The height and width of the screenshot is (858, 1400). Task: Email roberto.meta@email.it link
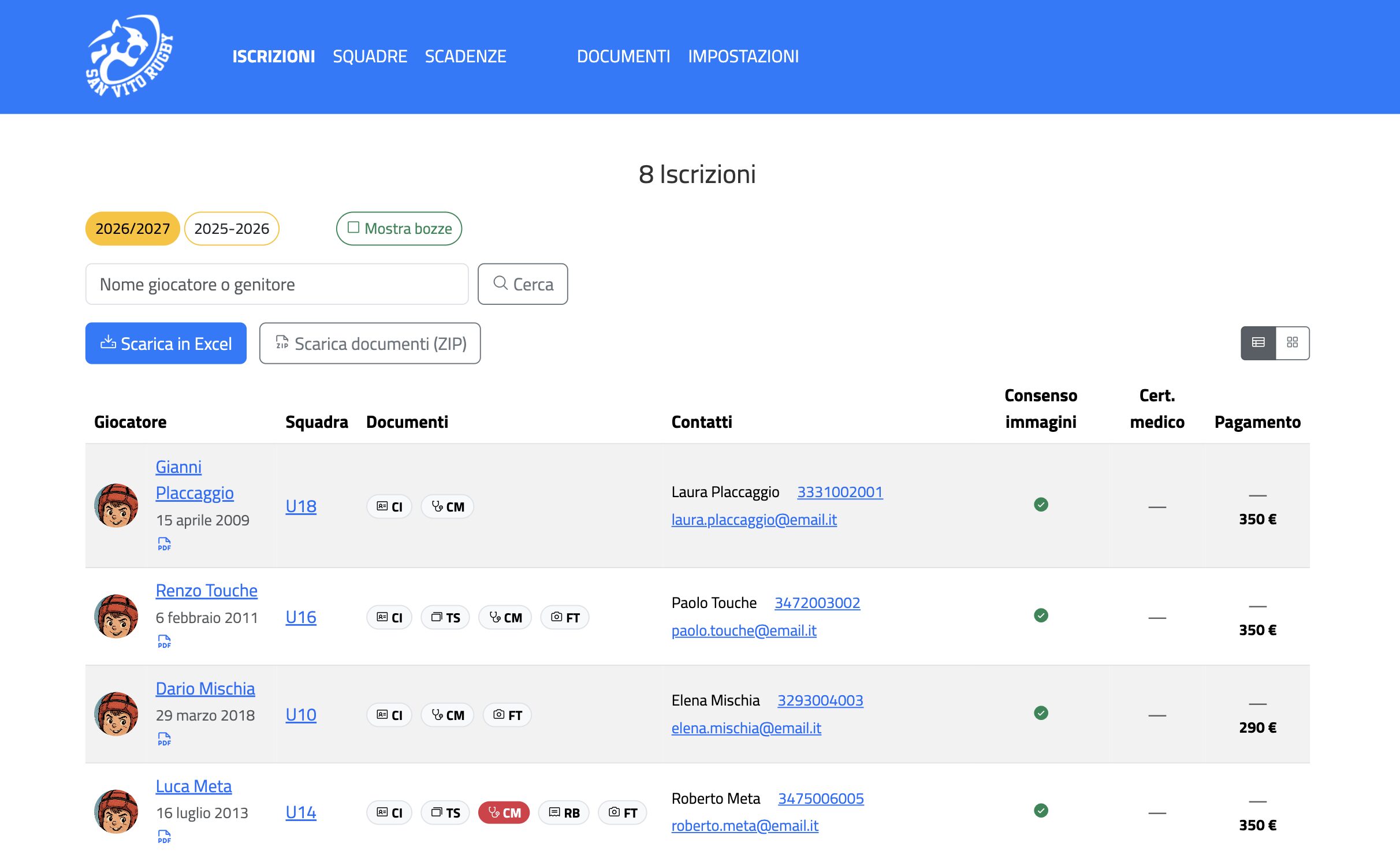[x=744, y=826]
